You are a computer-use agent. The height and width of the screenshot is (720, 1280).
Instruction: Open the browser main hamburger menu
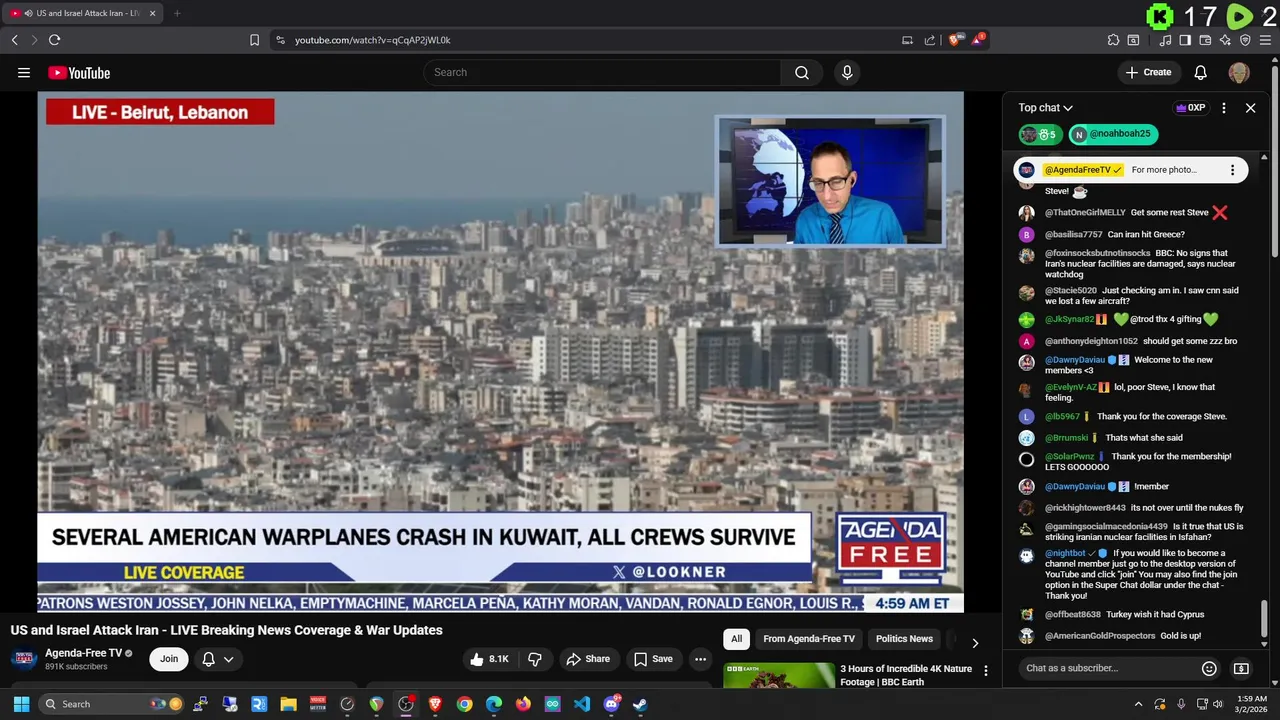tap(1266, 40)
